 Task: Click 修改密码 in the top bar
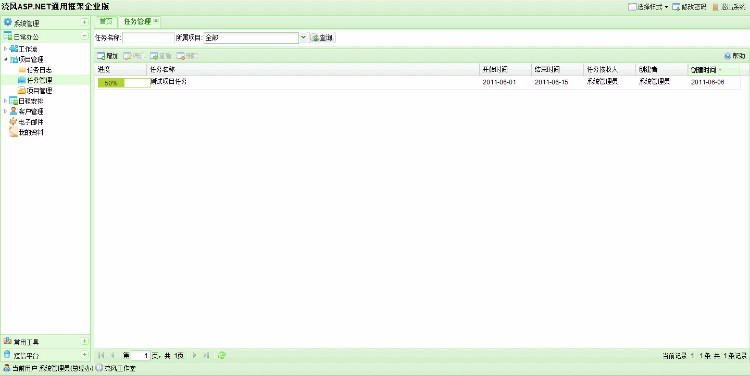(x=689, y=7)
